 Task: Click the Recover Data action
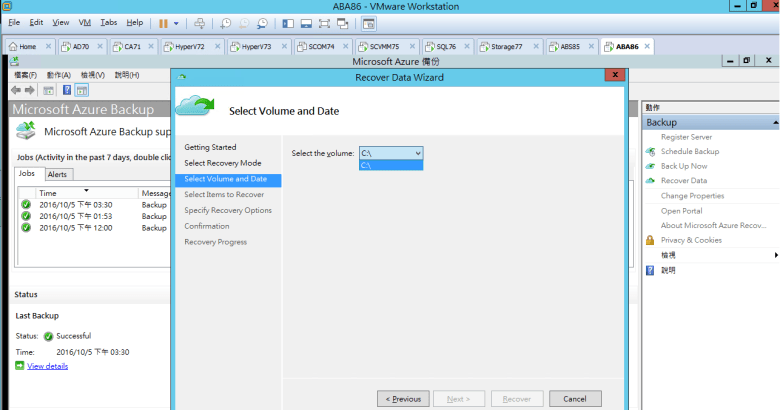683,181
